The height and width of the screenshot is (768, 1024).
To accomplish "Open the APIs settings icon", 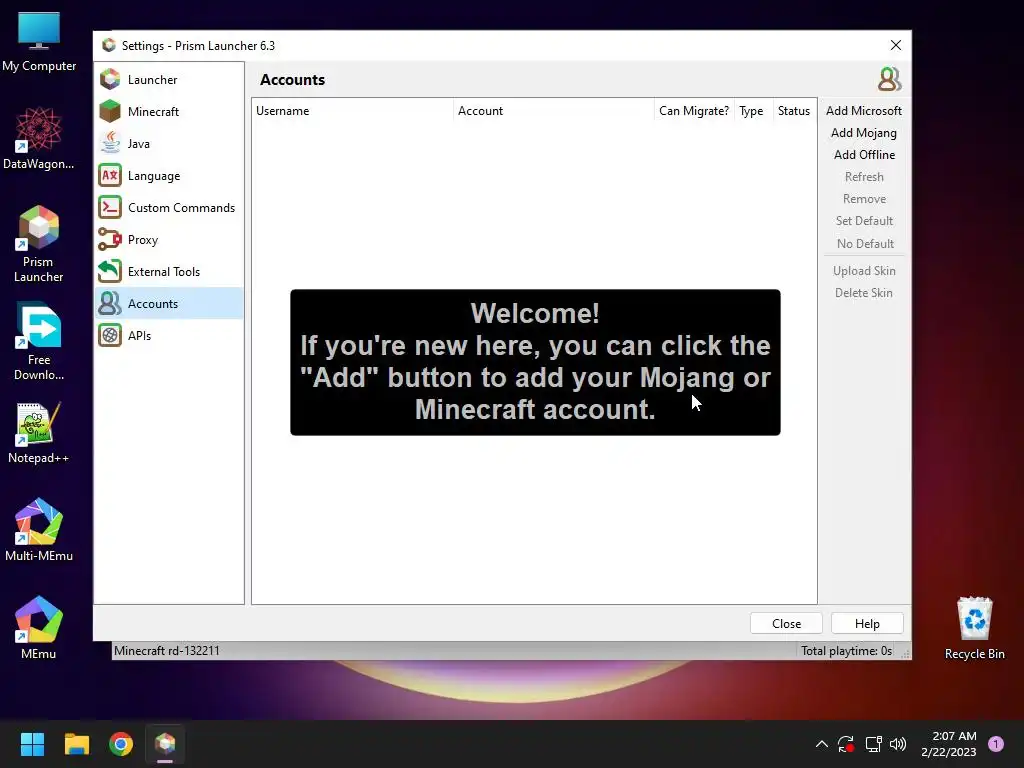I will point(110,336).
